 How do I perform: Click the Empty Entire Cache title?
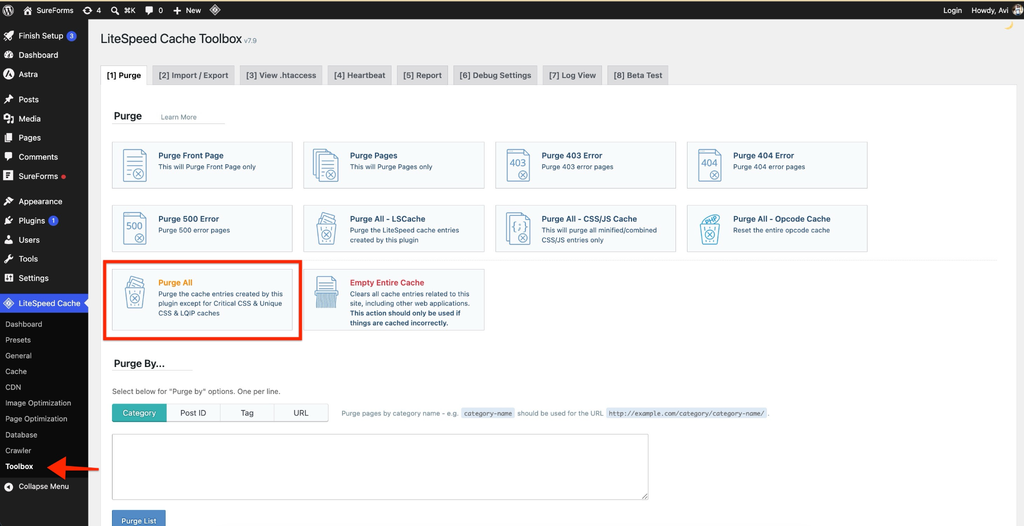387,283
